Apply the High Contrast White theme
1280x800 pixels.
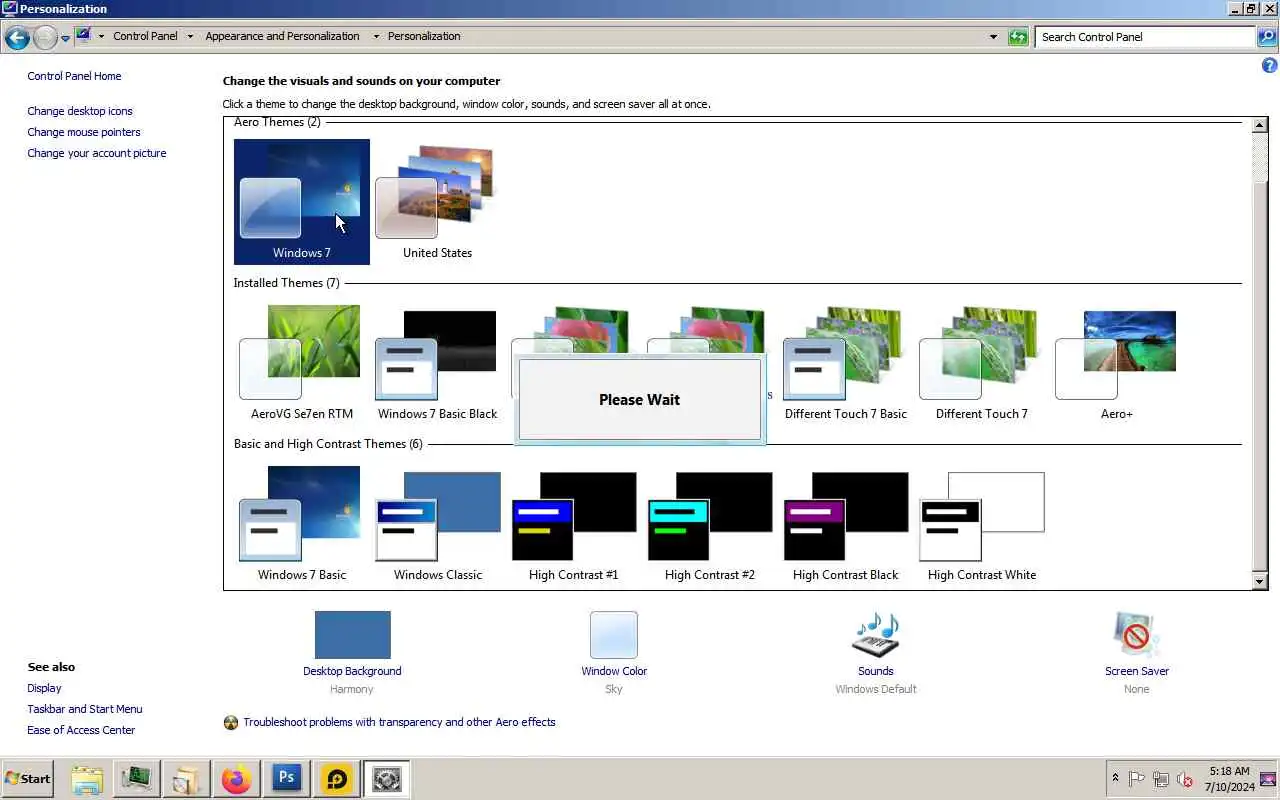[982, 524]
